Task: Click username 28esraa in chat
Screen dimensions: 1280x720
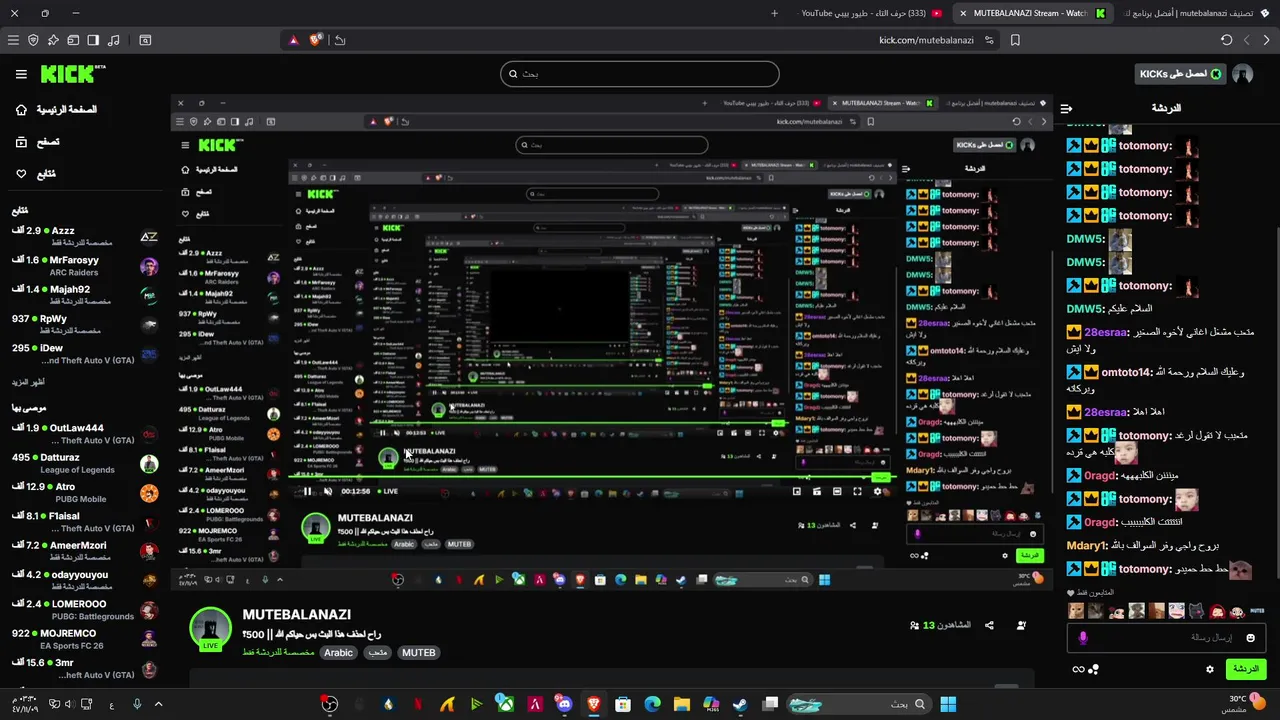Action: click(1108, 332)
